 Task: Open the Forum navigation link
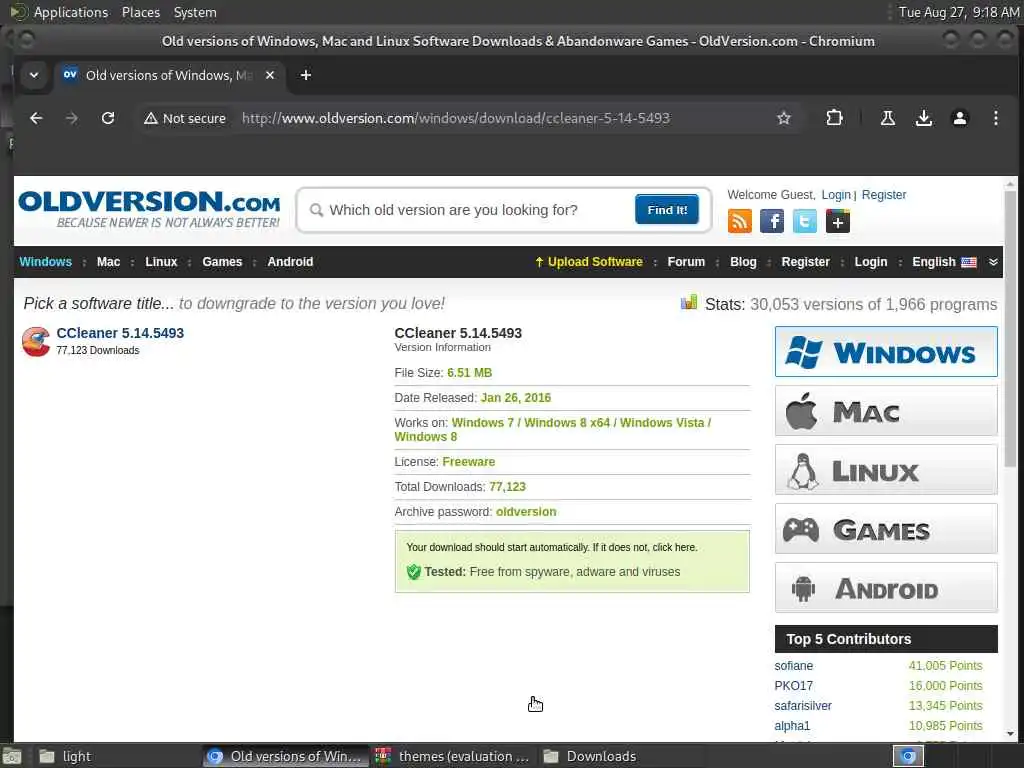pyautogui.click(x=686, y=262)
